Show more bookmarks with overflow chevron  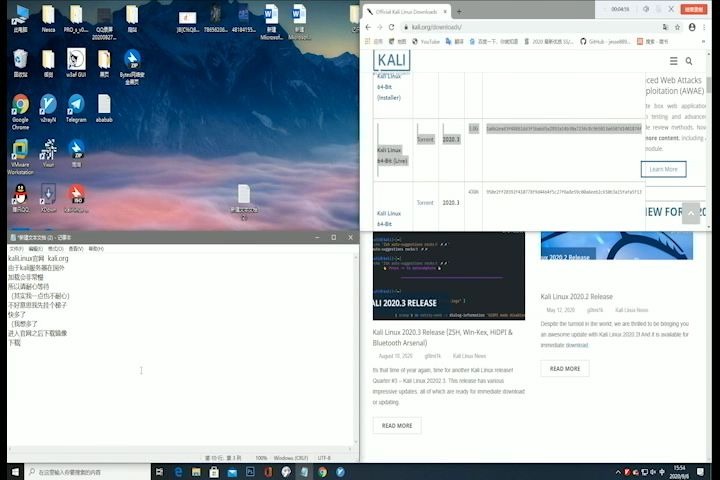703,41
